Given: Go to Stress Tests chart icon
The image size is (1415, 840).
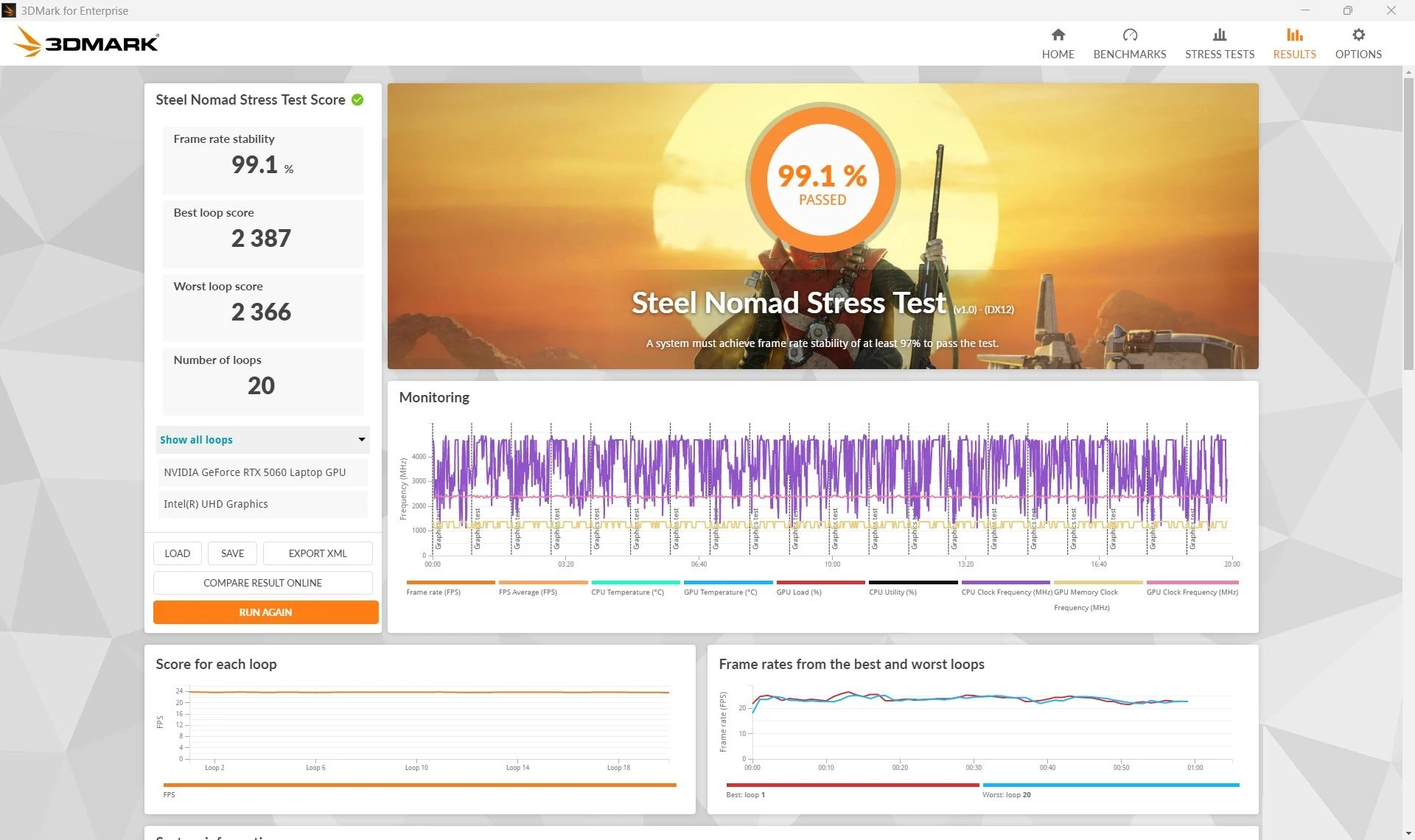Looking at the screenshot, I should (1219, 35).
